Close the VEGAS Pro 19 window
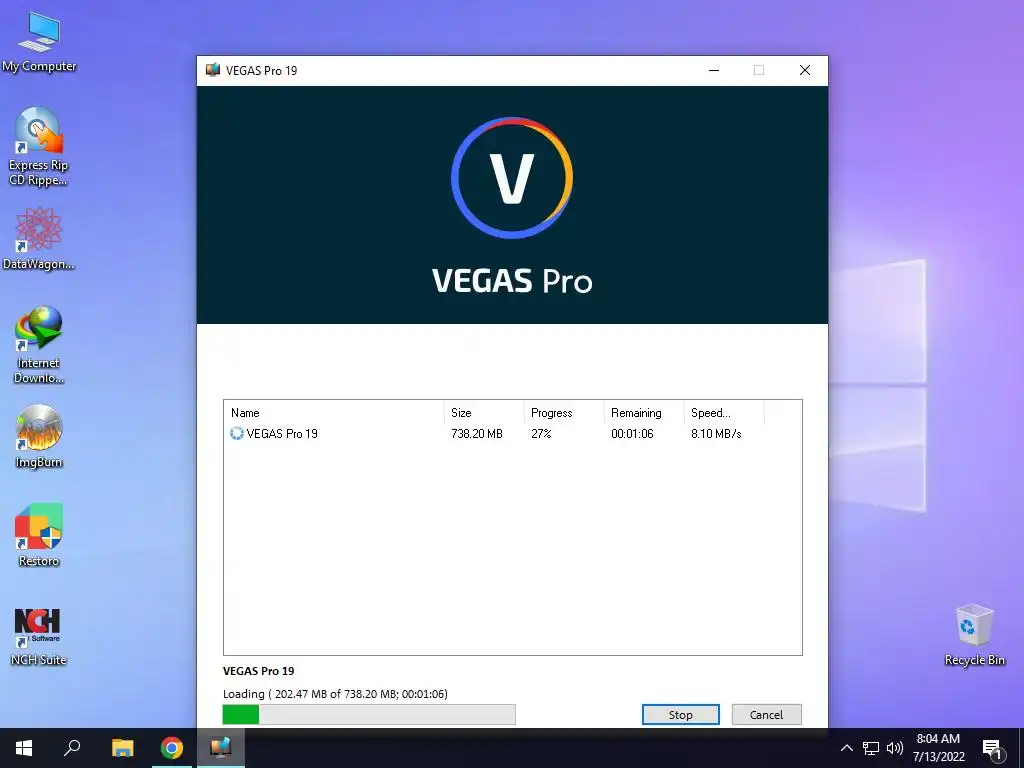Viewport: 1024px width, 768px height. [805, 70]
